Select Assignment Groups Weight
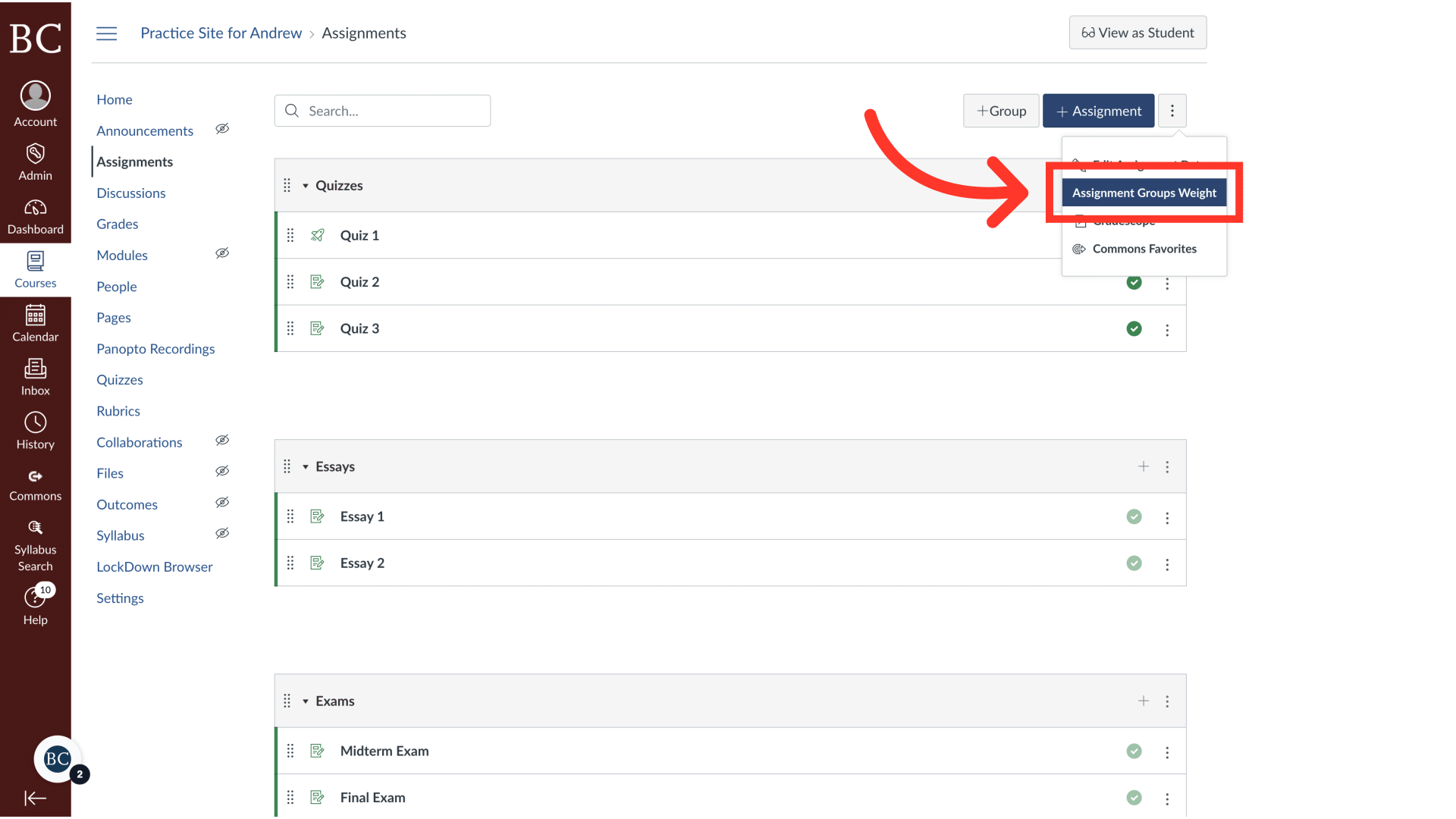 tap(1144, 193)
